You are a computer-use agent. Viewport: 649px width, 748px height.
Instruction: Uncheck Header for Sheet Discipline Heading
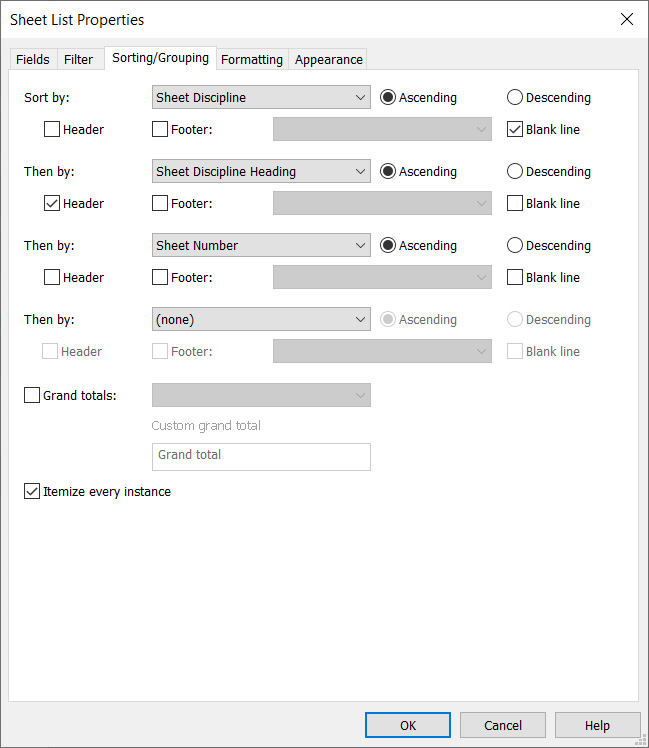pos(52,204)
